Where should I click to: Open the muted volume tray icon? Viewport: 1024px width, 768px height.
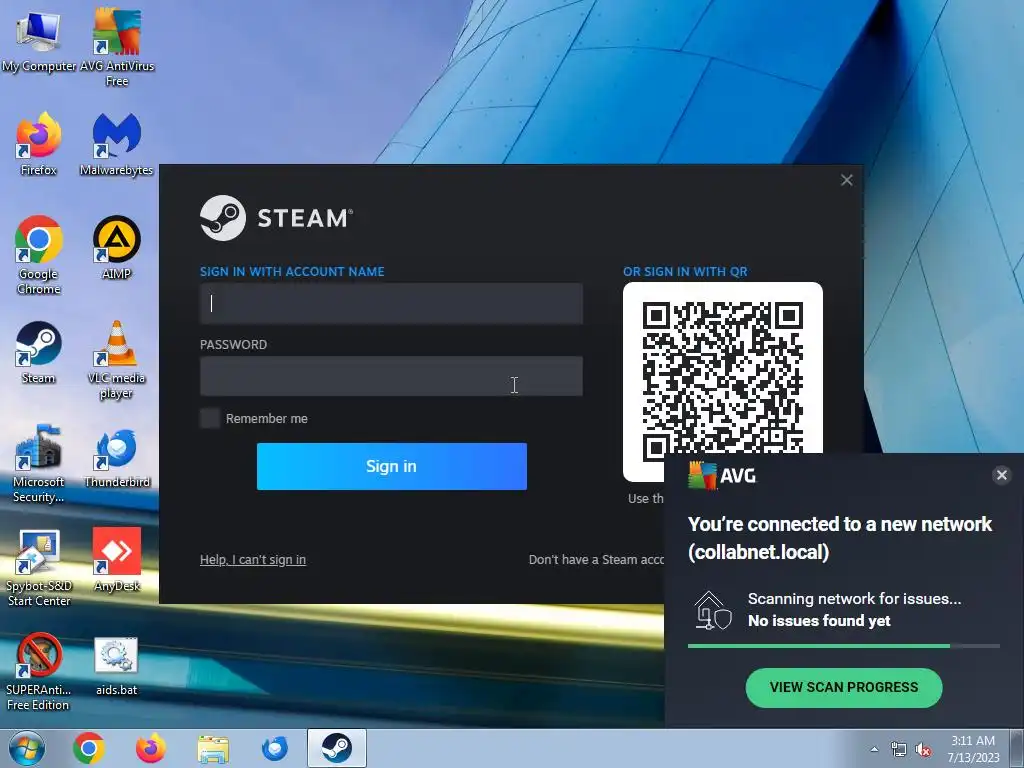(x=923, y=750)
